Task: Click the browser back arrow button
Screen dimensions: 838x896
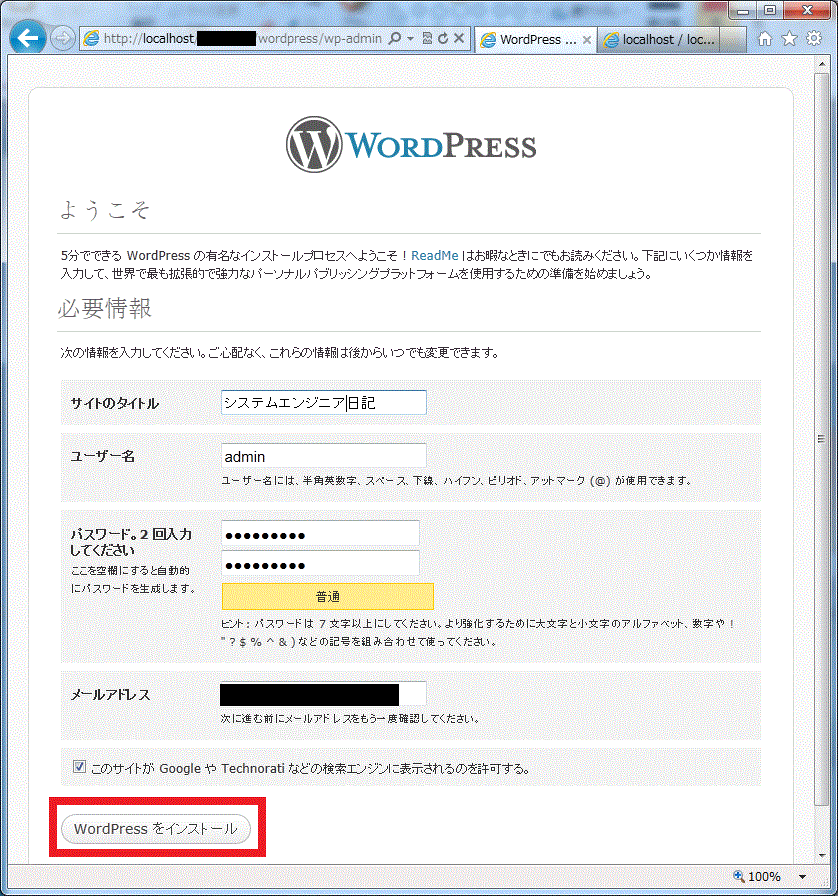Action: (x=28, y=38)
